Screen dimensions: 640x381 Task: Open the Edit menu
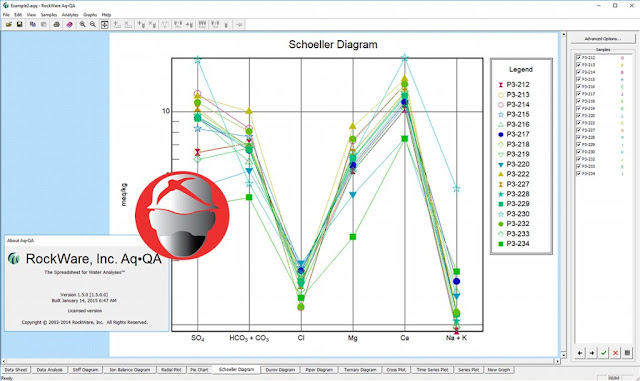(x=18, y=15)
